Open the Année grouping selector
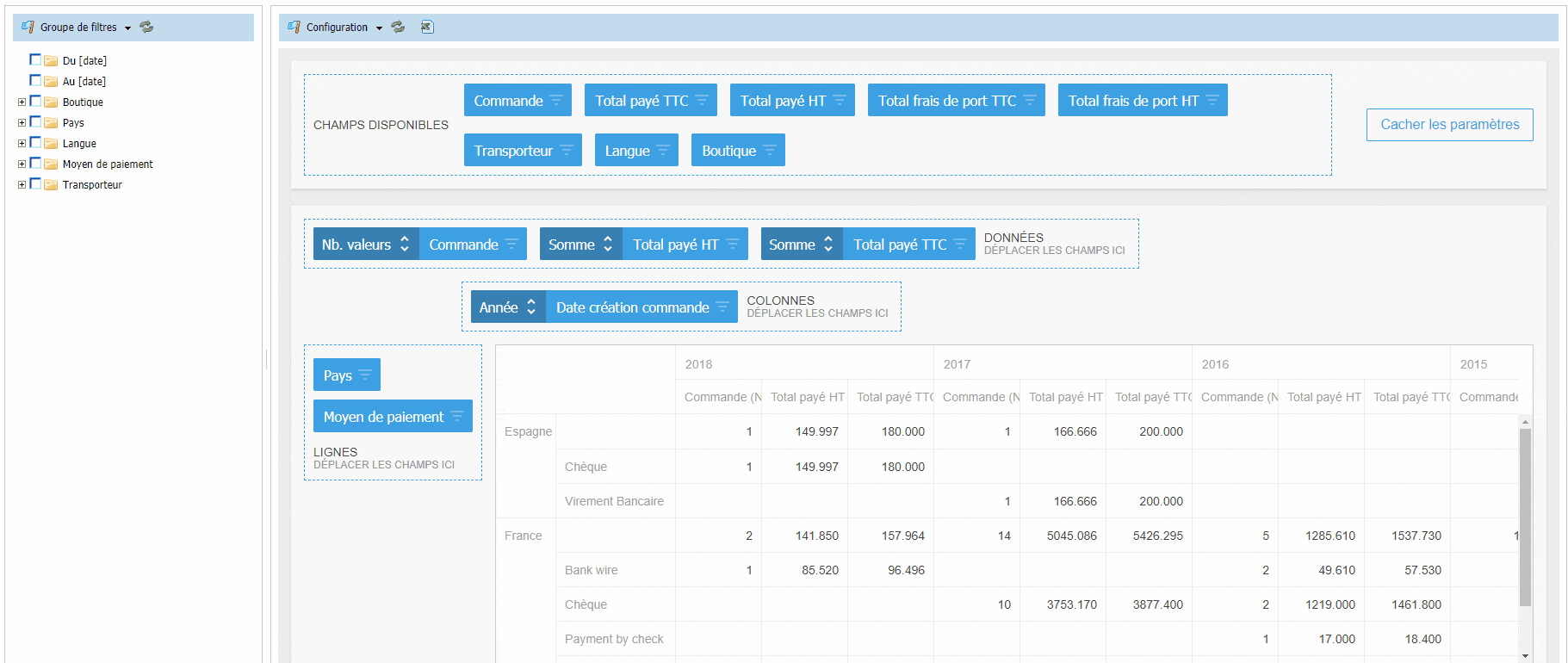The image size is (1568, 663). coord(508,307)
